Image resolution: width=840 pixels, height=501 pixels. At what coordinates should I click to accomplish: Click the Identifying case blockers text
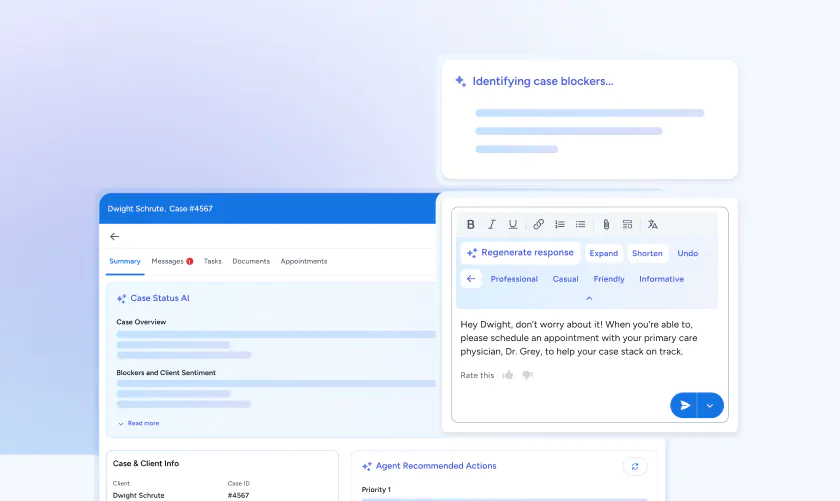[543, 81]
